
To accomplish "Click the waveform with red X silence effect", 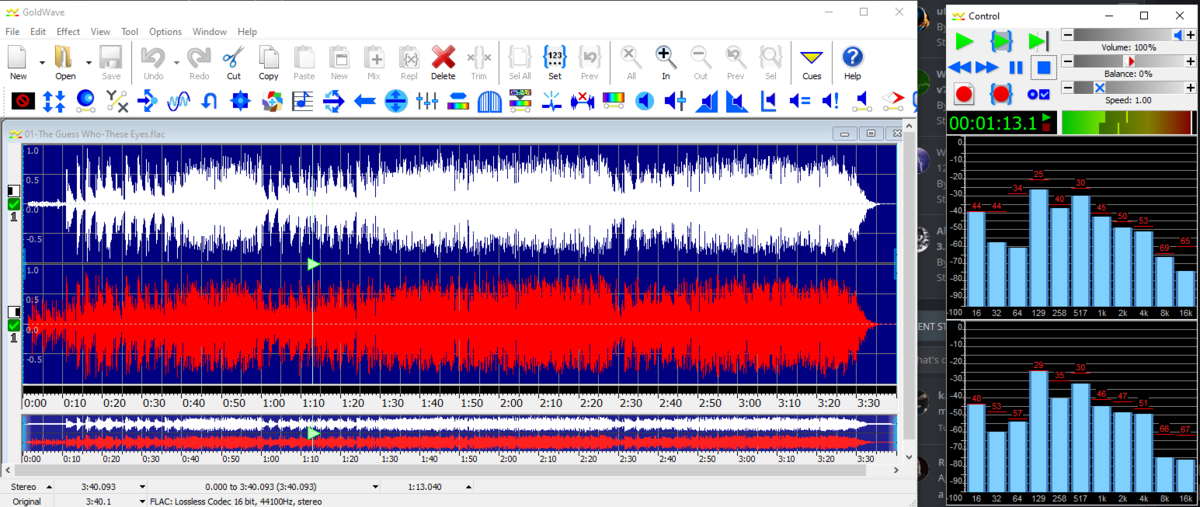I will pos(582,101).
